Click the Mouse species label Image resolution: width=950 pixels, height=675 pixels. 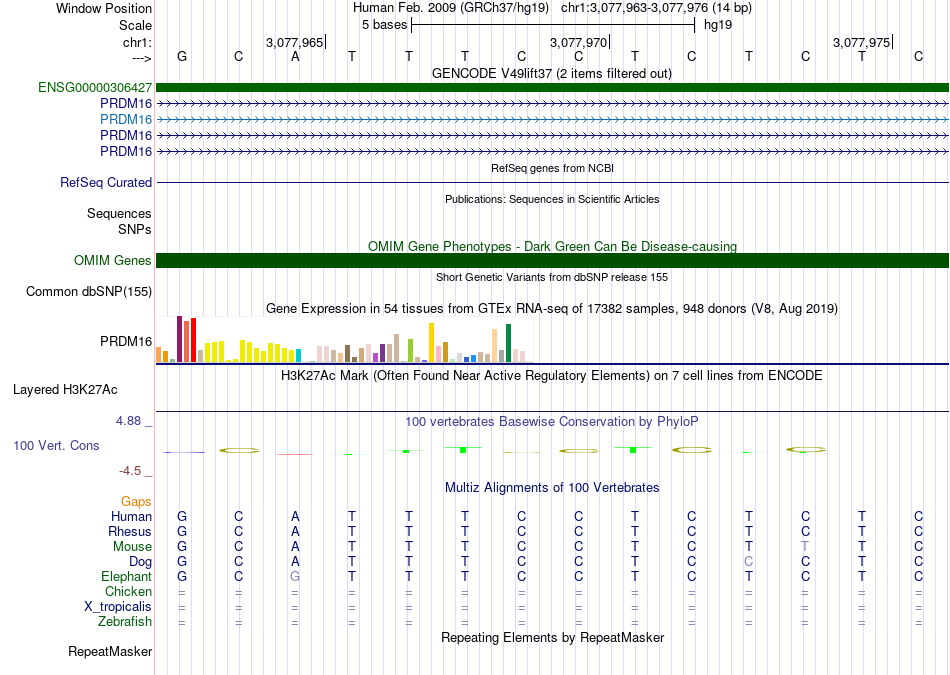[132, 547]
